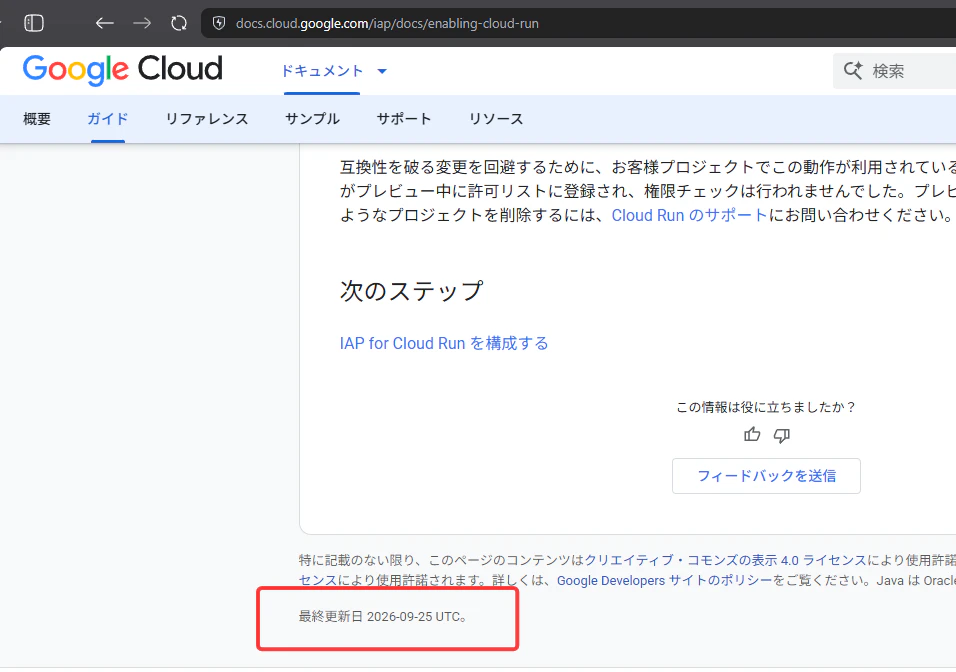956x672 pixels.
Task: Go back with the left arrow
Action: pos(105,23)
